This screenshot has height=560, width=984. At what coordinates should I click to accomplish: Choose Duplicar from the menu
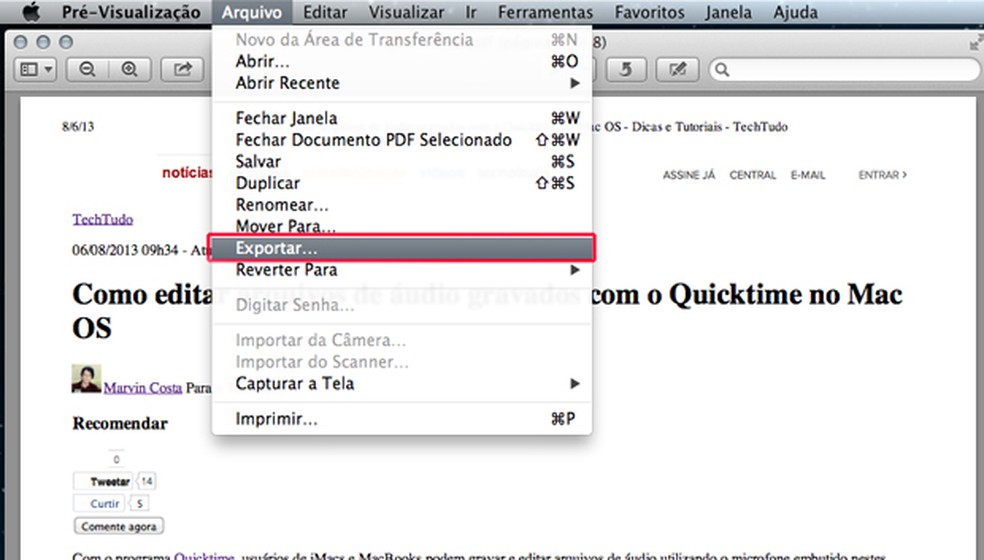click(402, 183)
